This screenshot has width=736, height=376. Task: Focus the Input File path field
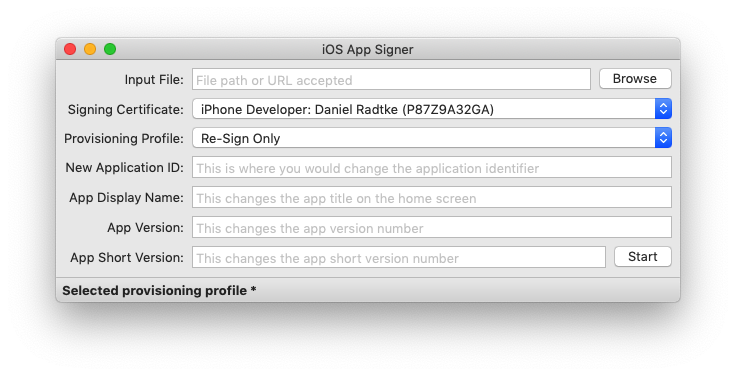[x=391, y=79]
